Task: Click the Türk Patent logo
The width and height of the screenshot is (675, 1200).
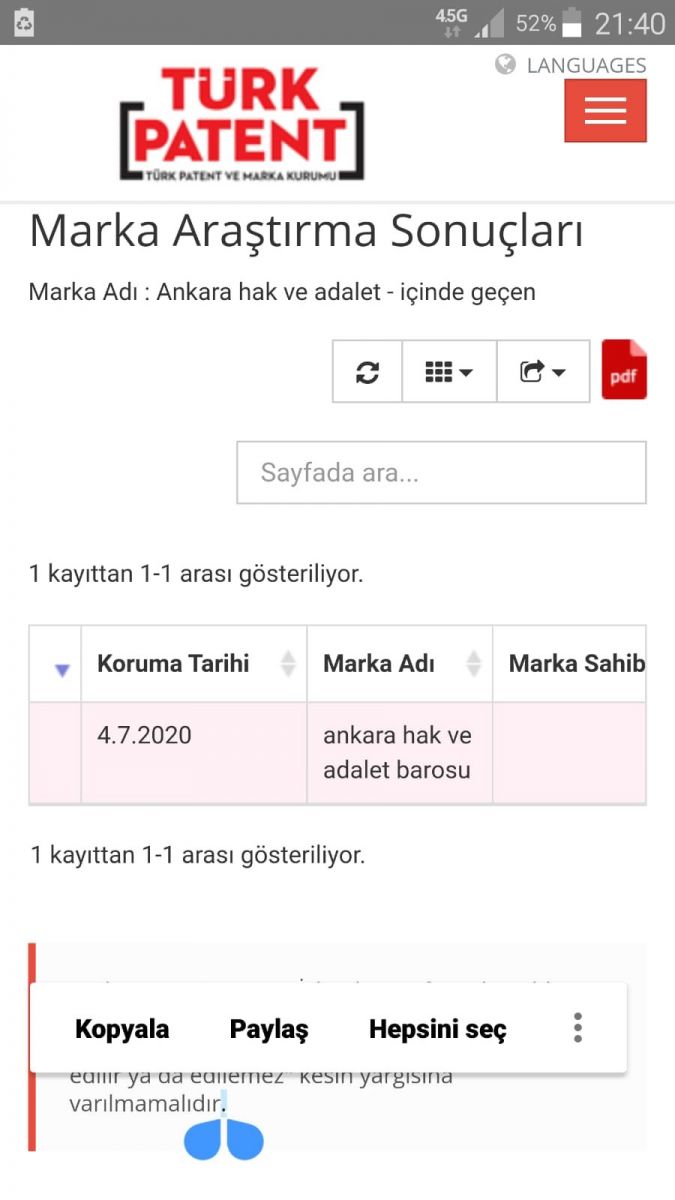Action: [241, 124]
